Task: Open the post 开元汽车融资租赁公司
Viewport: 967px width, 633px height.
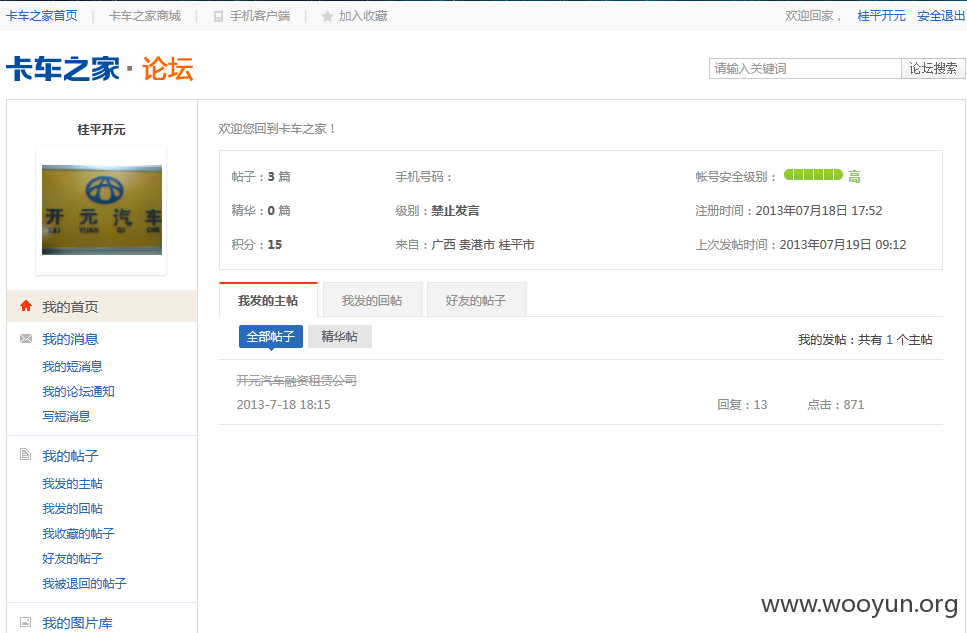Action: pos(297,381)
